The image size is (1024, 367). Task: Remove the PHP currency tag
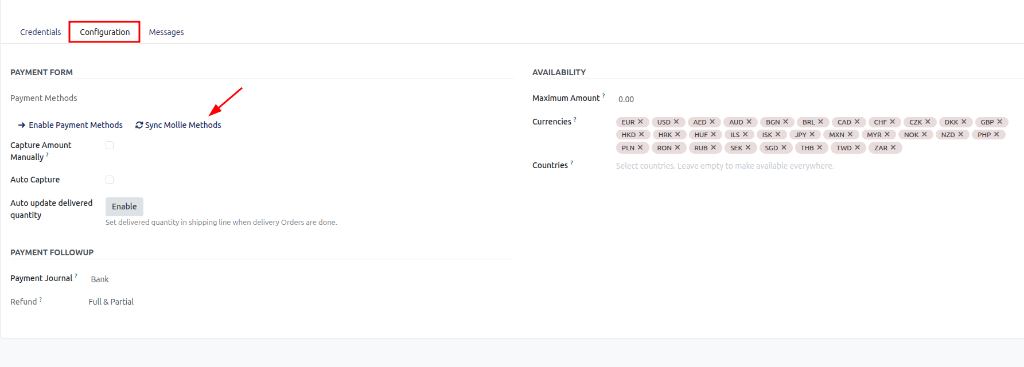pos(997,135)
